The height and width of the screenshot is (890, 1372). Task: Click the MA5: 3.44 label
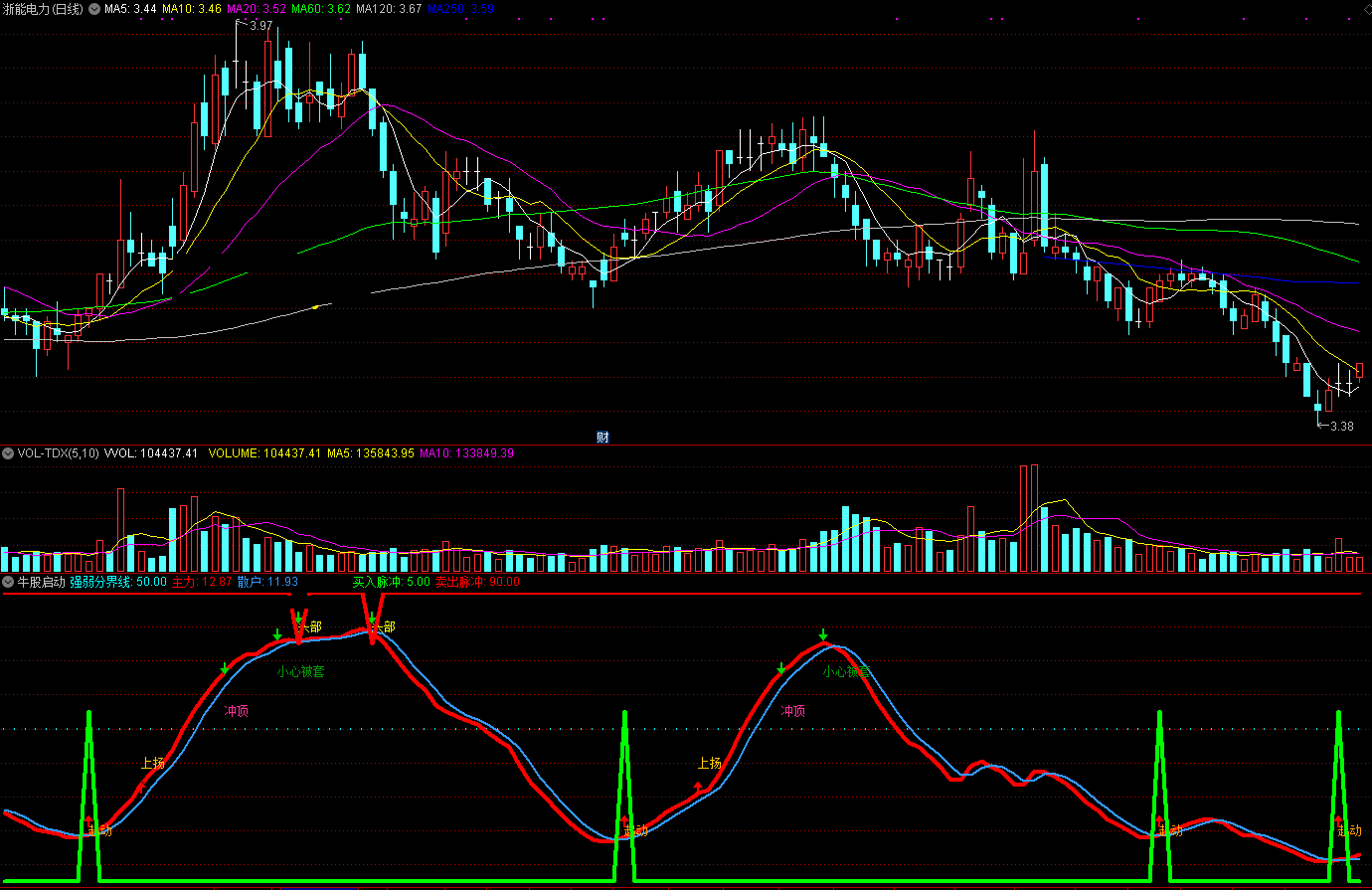pyautogui.click(x=130, y=9)
